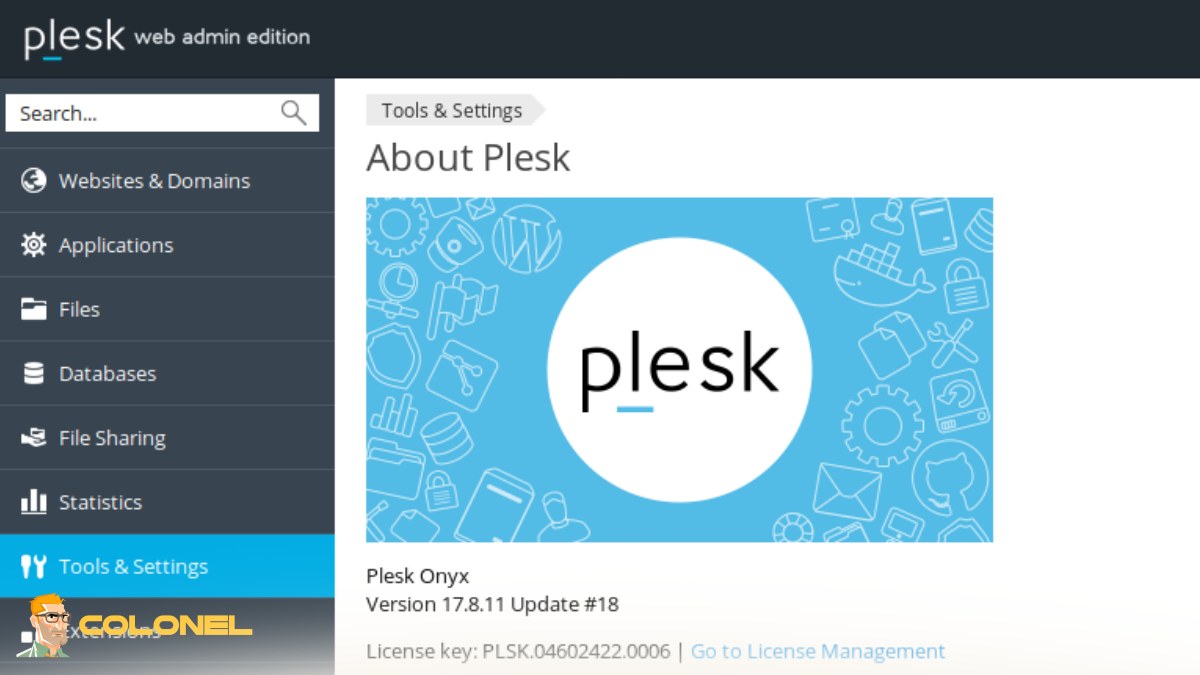Select the Websites & Domains globe icon
This screenshot has width=1200, height=675.
32,180
